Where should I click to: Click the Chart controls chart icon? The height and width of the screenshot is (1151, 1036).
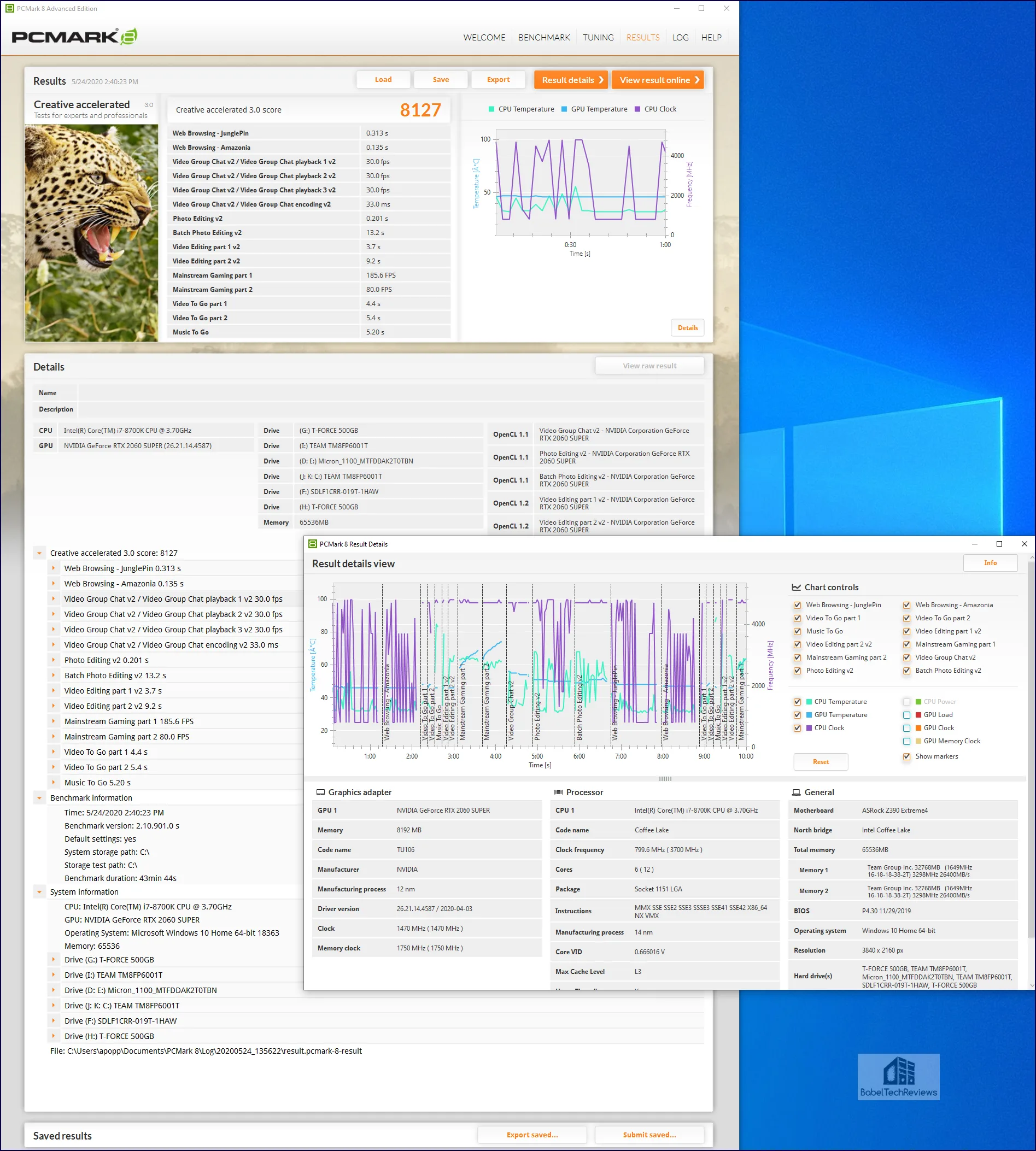(x=797, y=587)
